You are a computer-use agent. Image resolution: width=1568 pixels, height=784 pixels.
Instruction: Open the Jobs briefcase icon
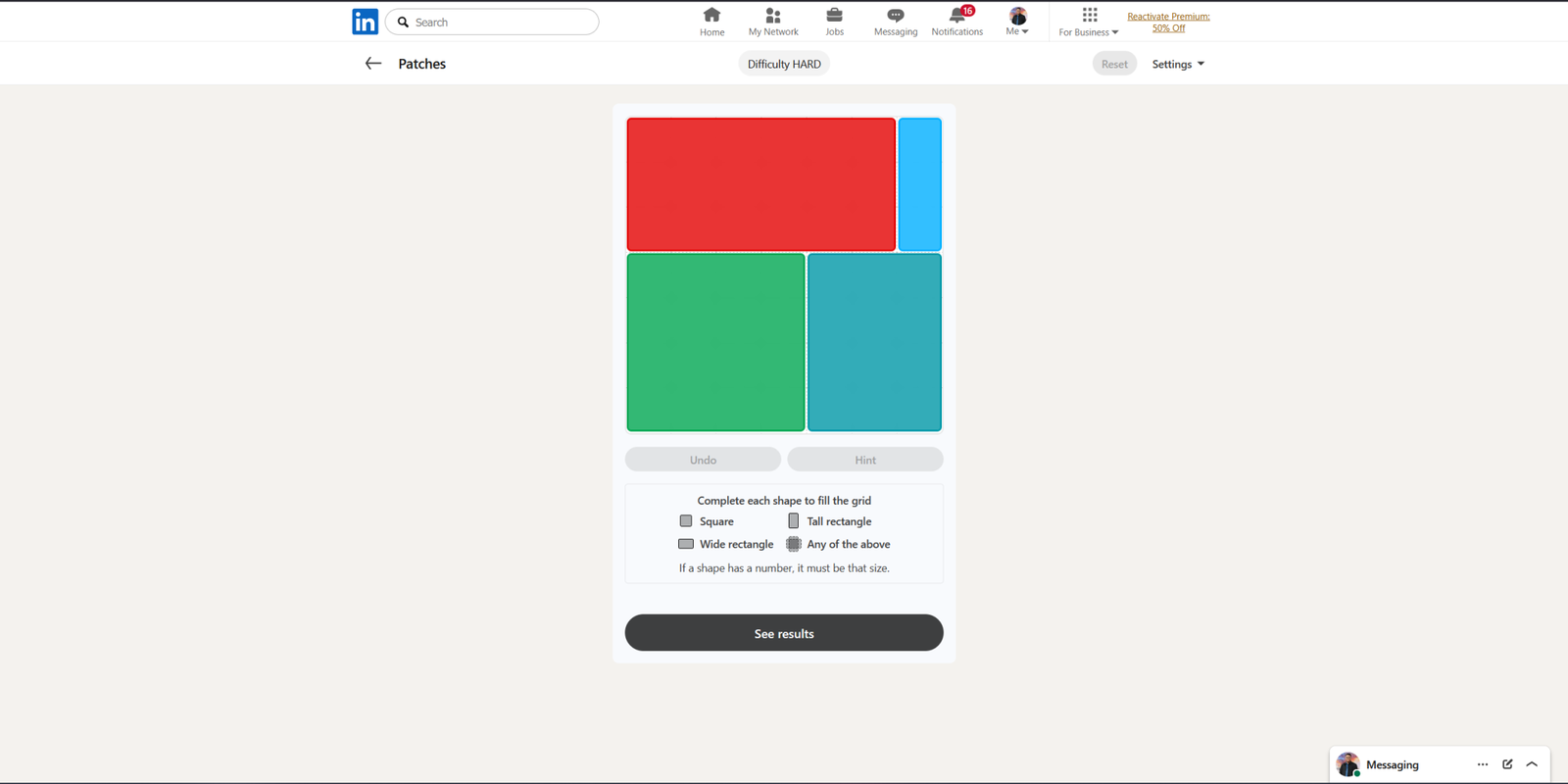coord(834,16)
